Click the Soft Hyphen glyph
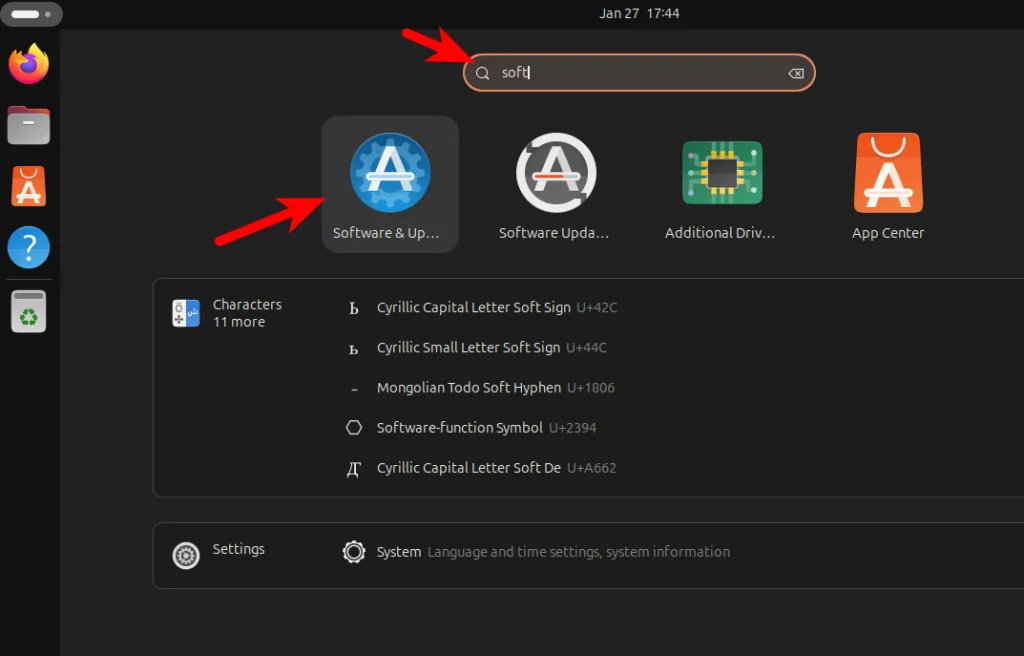Screen dimensions: 1024x656 (354, 389)
